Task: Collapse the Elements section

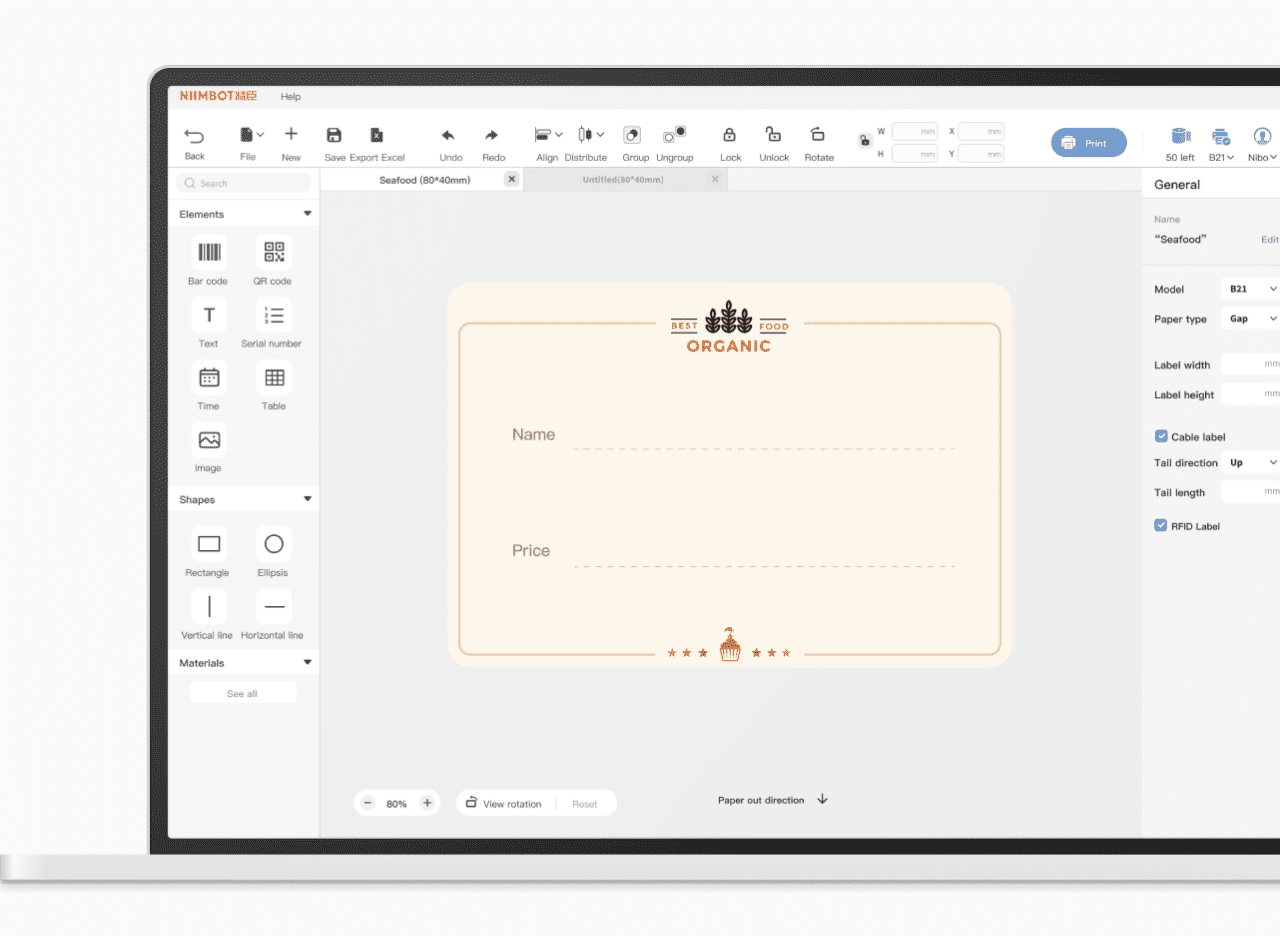Action: coord(307,214)
